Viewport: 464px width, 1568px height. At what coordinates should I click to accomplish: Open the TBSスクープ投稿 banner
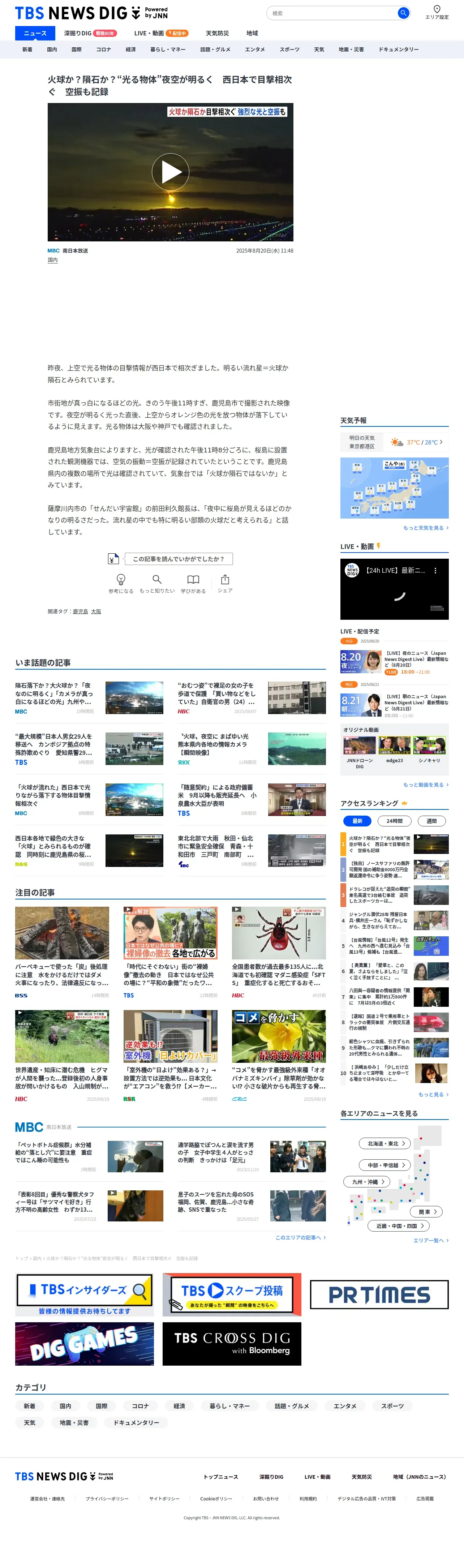232,1295
